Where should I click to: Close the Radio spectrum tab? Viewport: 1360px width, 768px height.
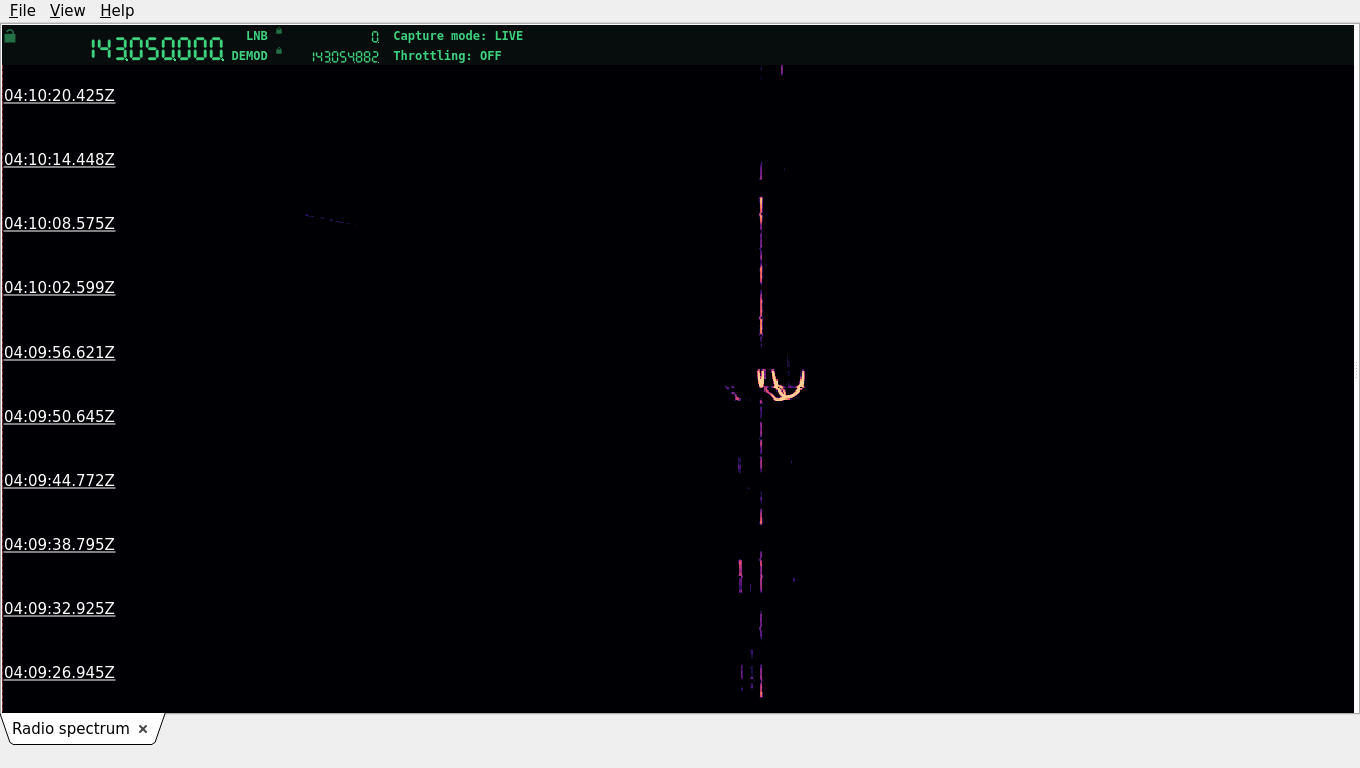pos(143,729)
